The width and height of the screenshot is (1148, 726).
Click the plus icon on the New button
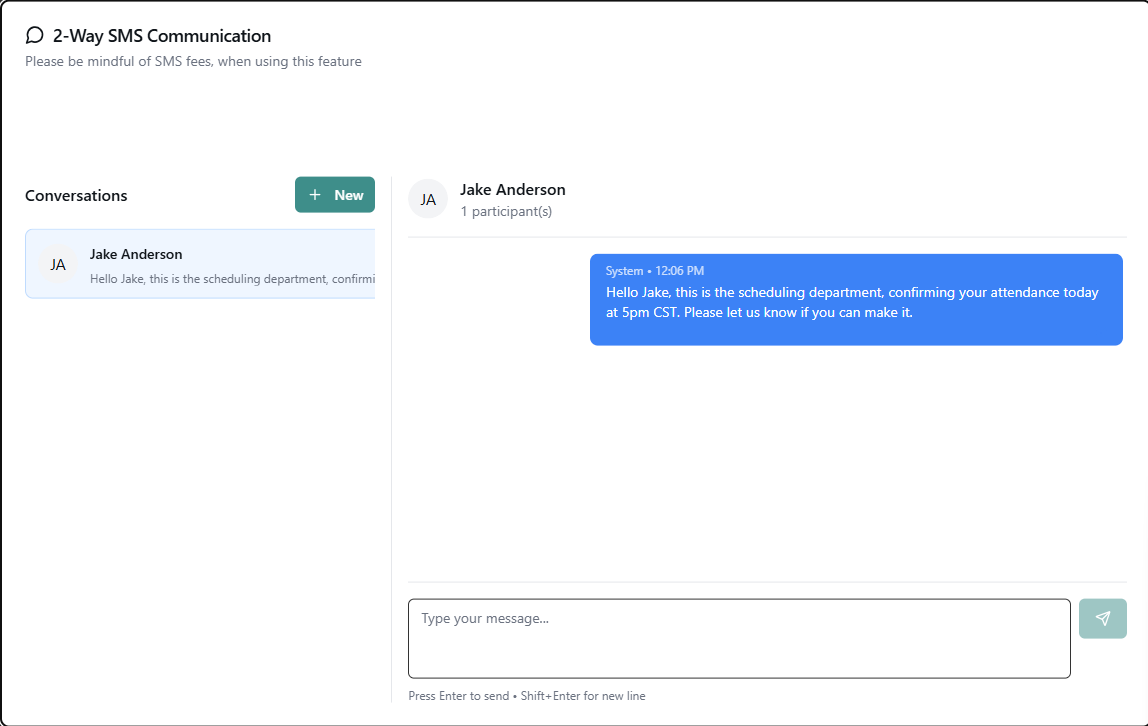click(x=315, y=195)
